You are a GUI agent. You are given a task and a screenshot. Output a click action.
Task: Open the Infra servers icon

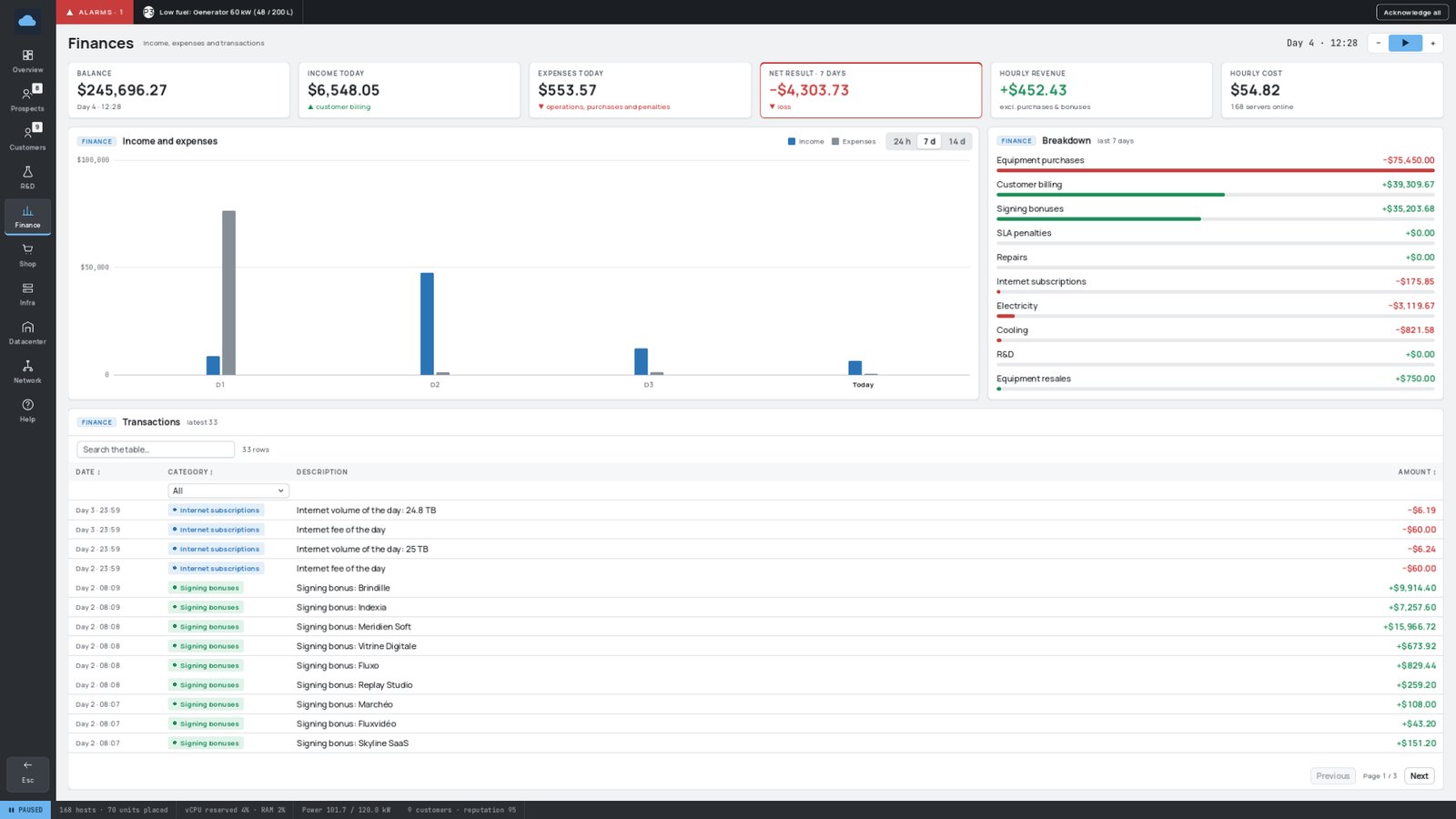point(27,294)
